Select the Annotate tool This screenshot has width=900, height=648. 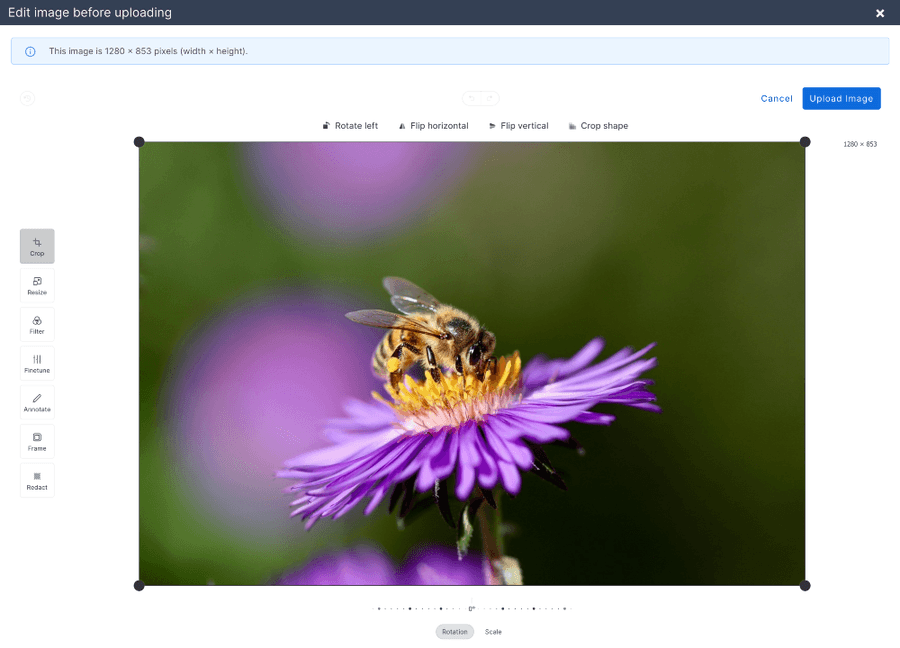(37, 400)
